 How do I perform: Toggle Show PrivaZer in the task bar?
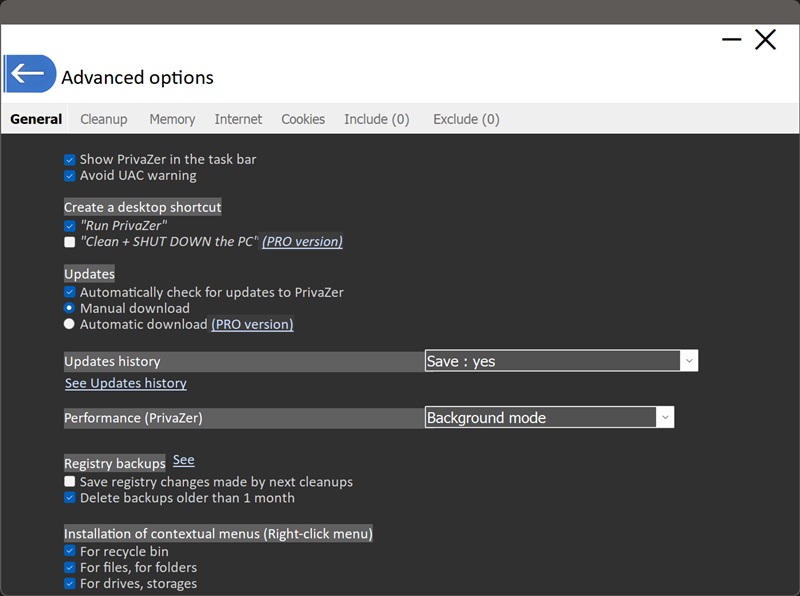coord(70,160)
